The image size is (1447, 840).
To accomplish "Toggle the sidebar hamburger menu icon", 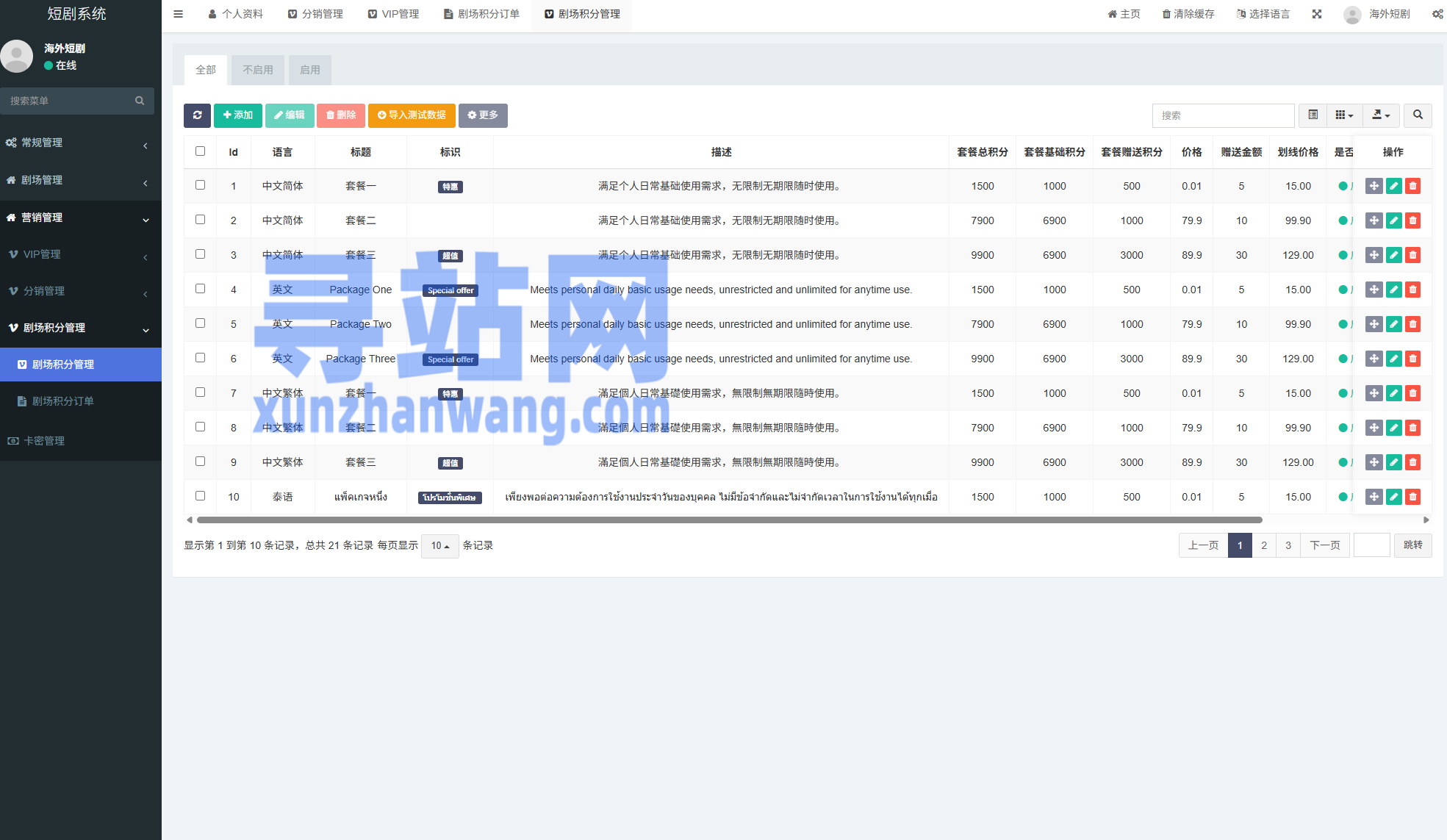I will (178, 14).
